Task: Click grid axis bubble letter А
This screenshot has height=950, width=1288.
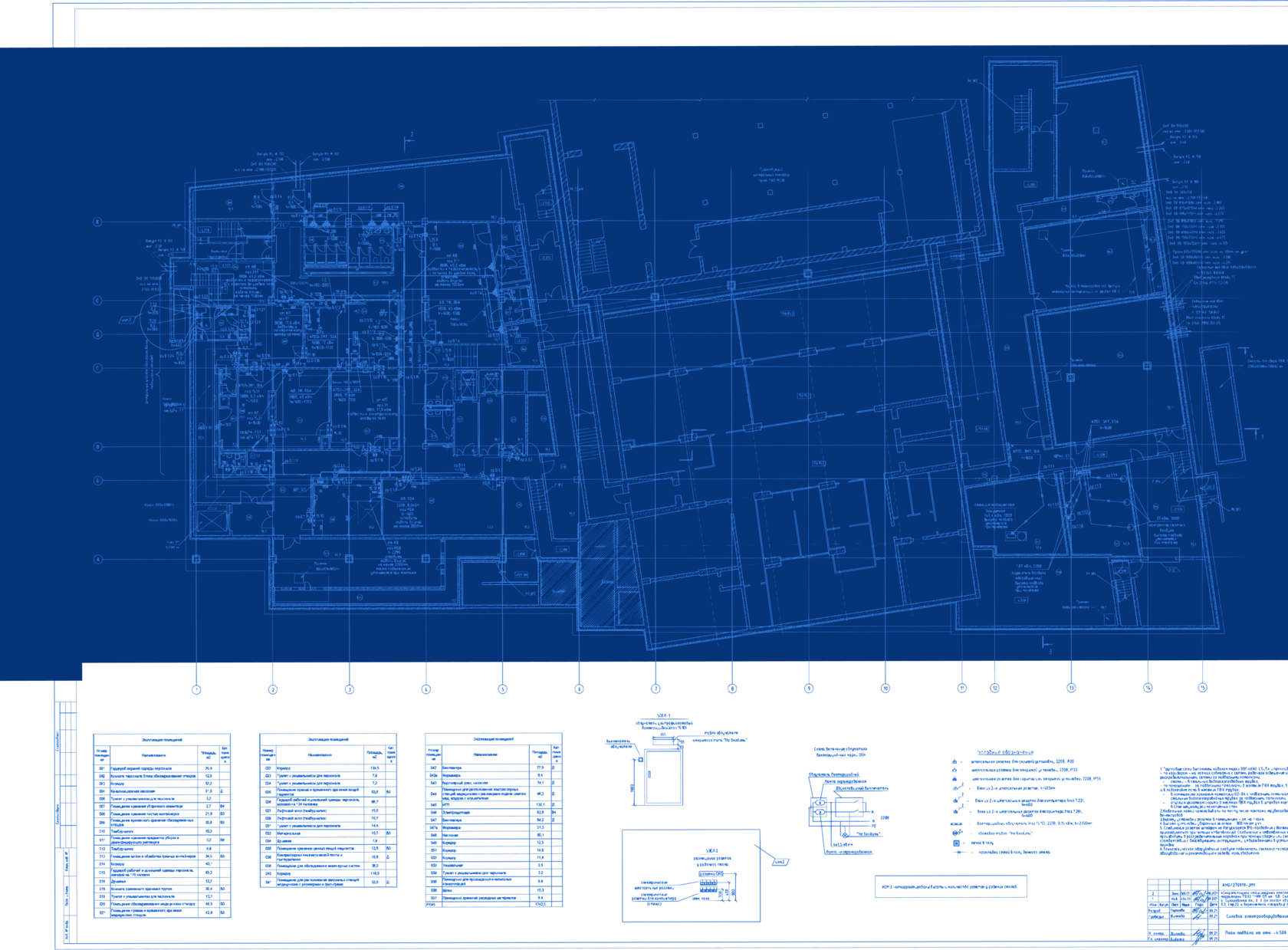Action: pos(97,560)
